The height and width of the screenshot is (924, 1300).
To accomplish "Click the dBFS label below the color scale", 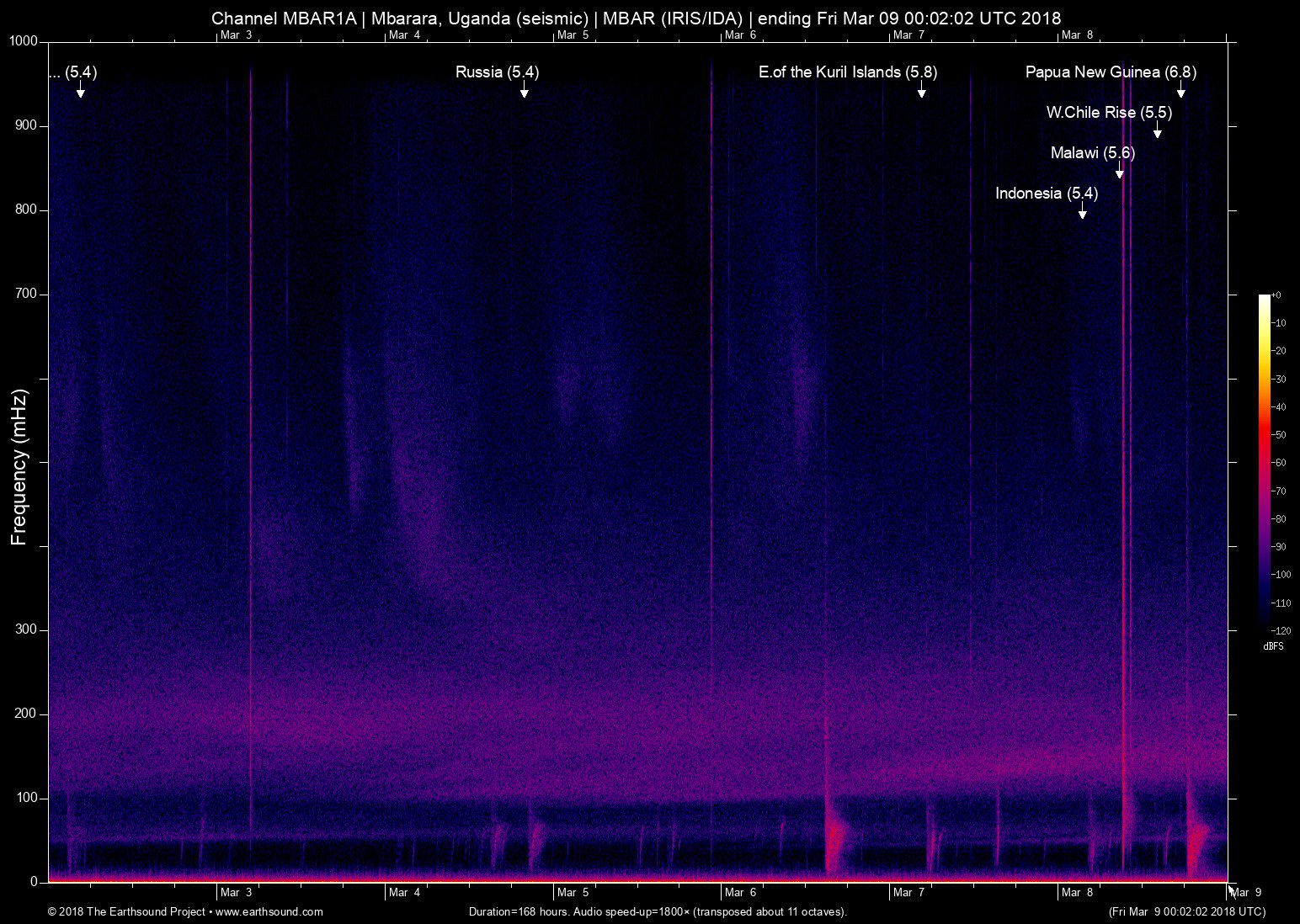I will [1272, 646].
